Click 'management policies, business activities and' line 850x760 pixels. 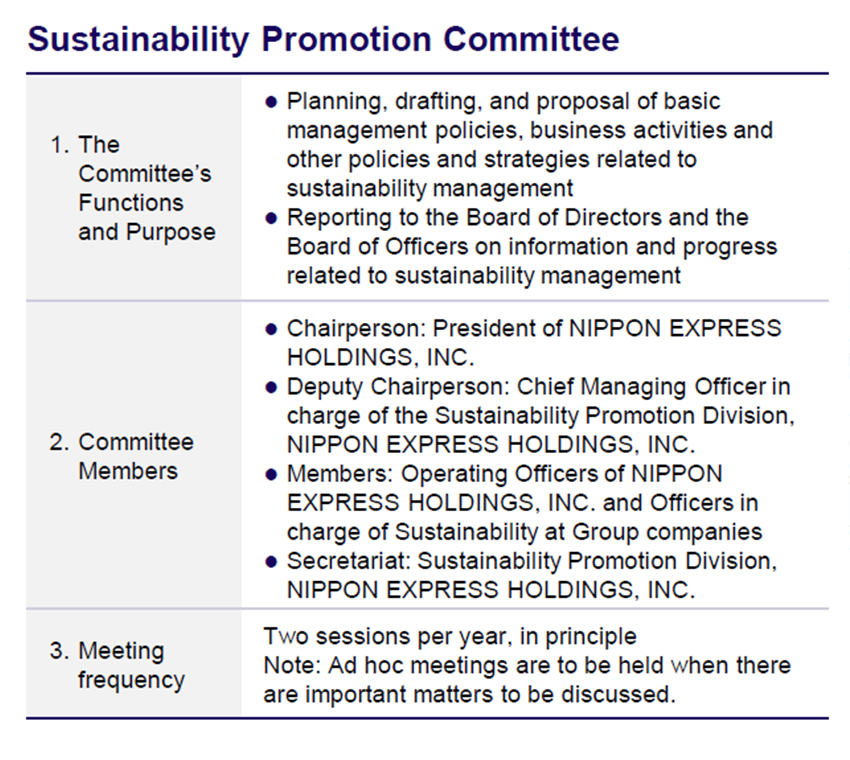click(x=530, y=131)
